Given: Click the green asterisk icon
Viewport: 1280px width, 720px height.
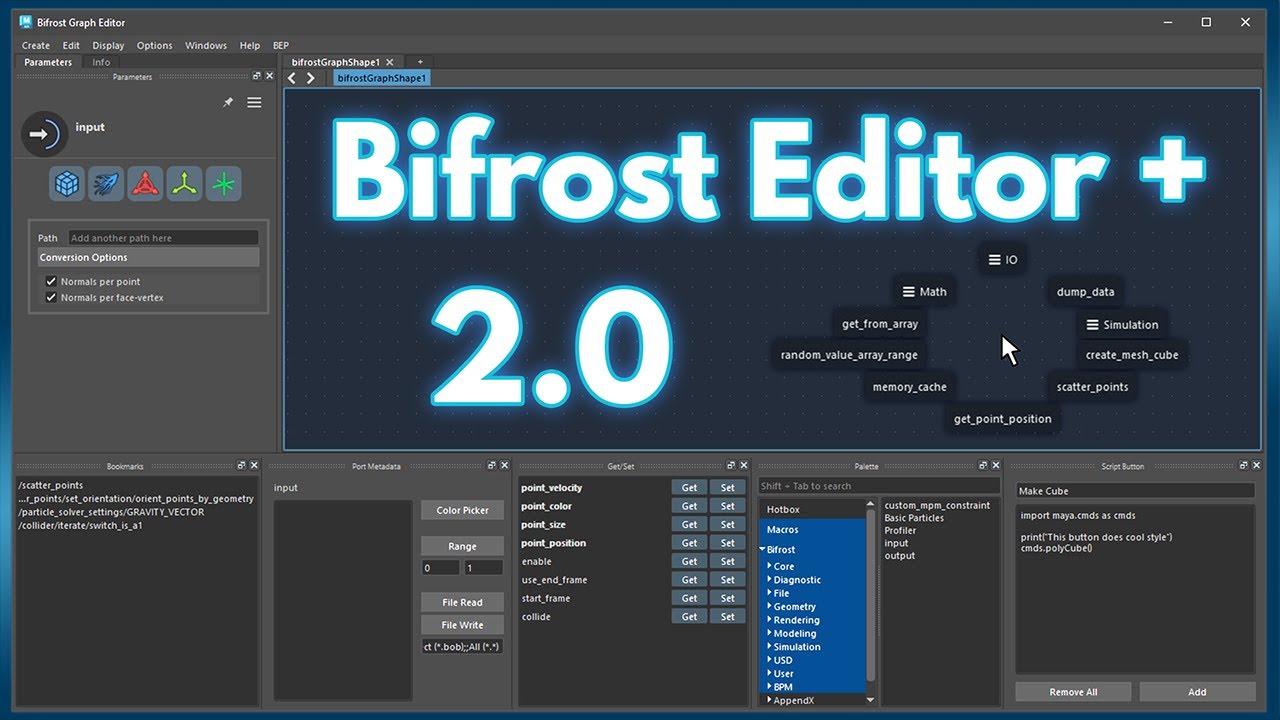Looking at the screenshot, I should tap(223, 184).
